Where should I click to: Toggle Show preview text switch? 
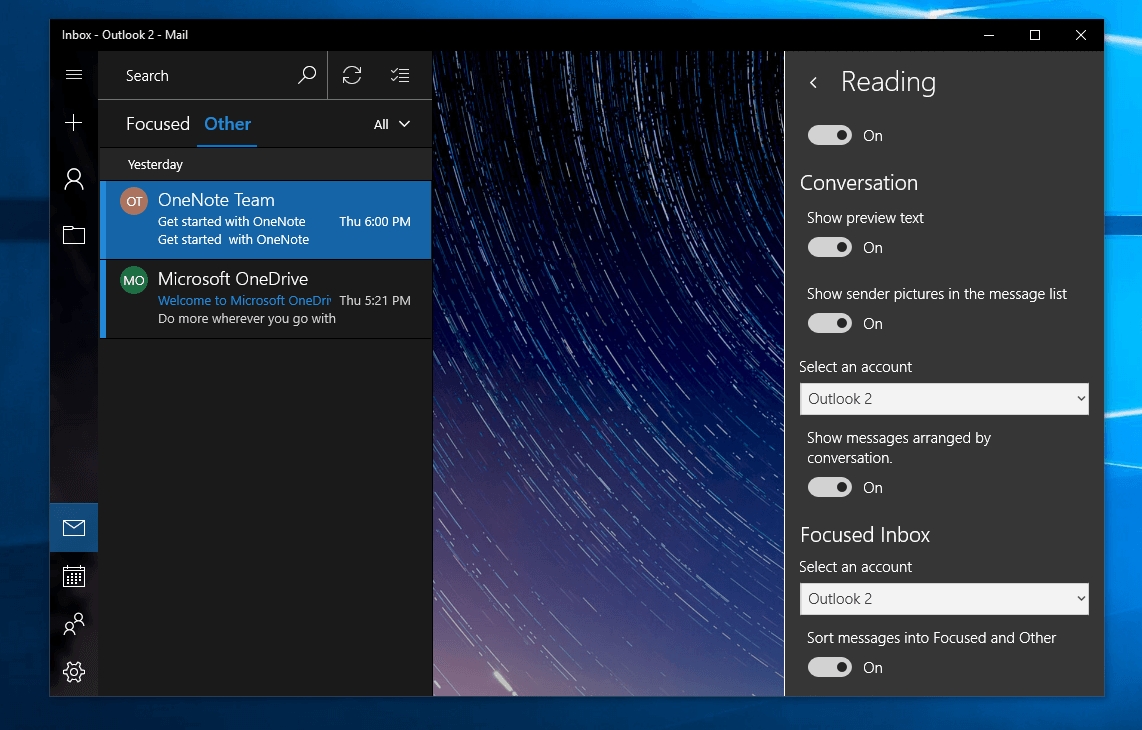pos(830,248)
